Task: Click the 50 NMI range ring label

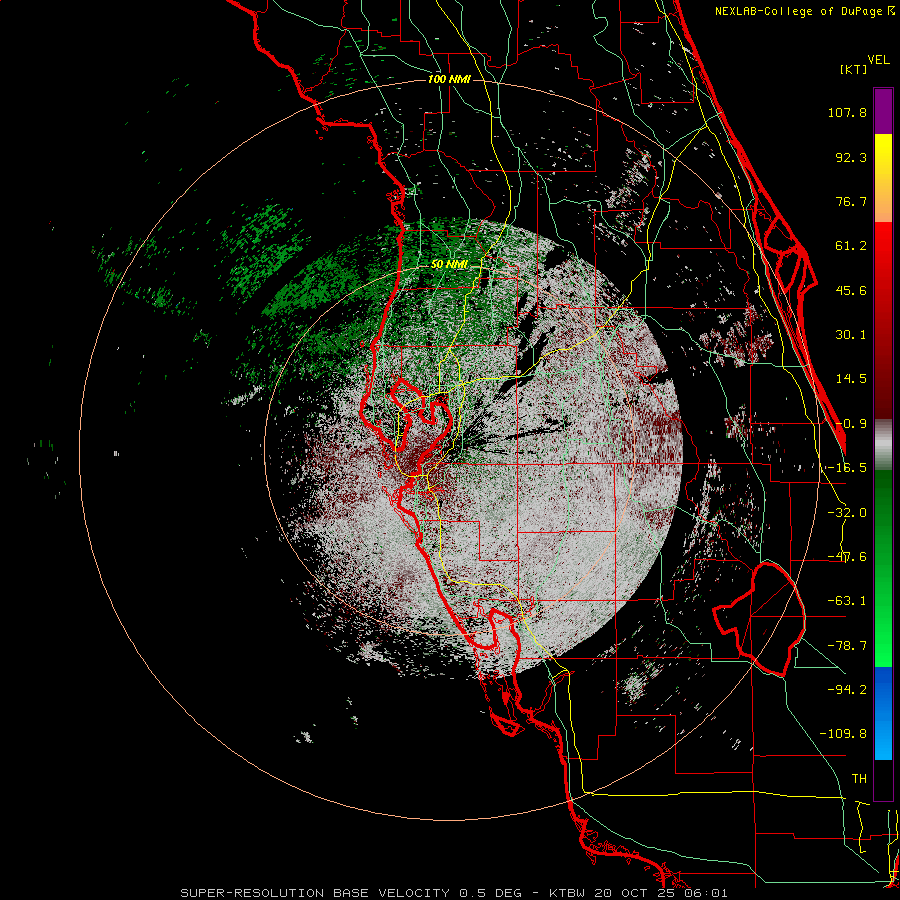Action: click(x=449, y=265)
